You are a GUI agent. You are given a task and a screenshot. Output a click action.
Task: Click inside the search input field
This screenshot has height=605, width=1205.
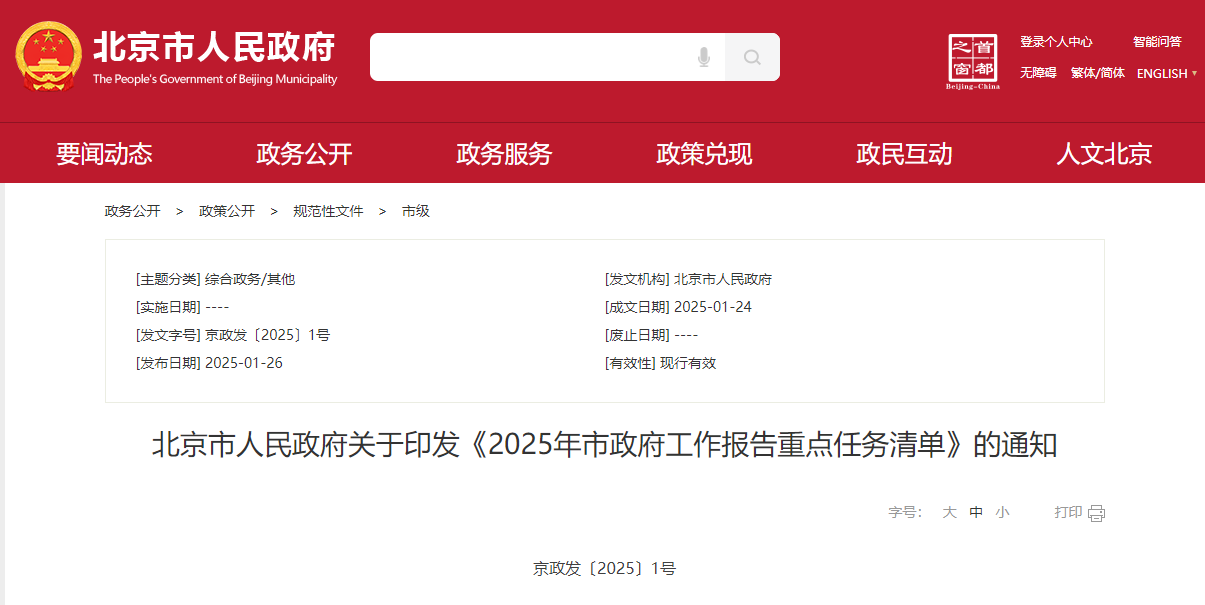(x=530, y=57)
